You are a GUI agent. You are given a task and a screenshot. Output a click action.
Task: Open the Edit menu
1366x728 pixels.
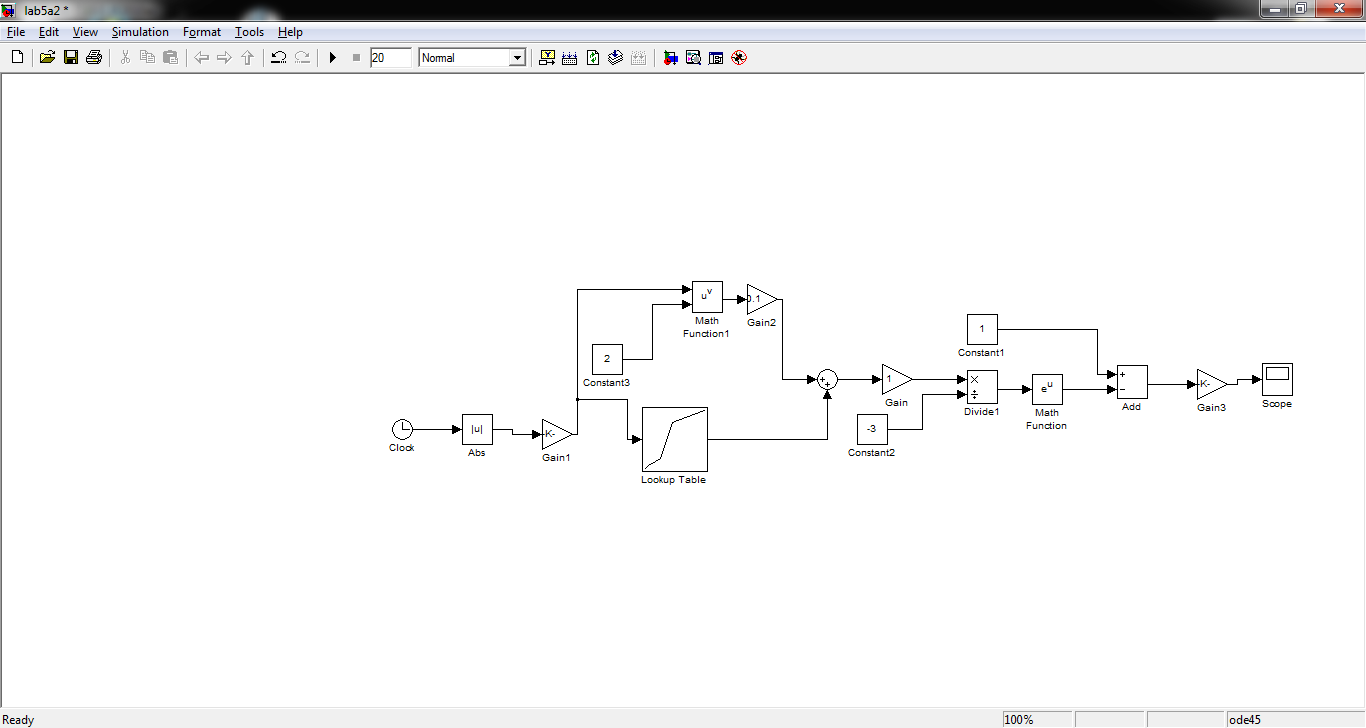point(49,32)
